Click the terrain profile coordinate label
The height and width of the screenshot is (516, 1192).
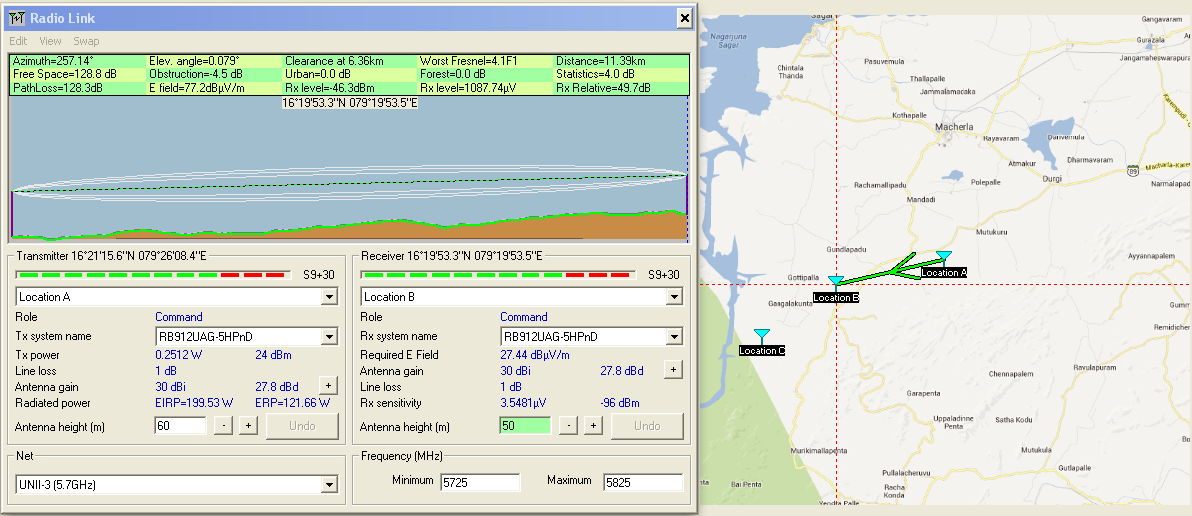(350, 103)
